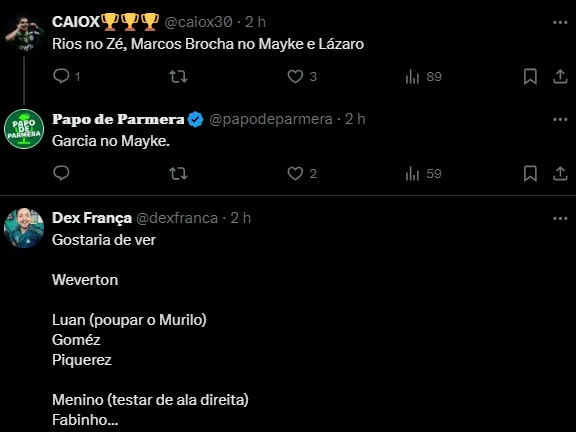View analytics showing 89 views

[423, 77]
